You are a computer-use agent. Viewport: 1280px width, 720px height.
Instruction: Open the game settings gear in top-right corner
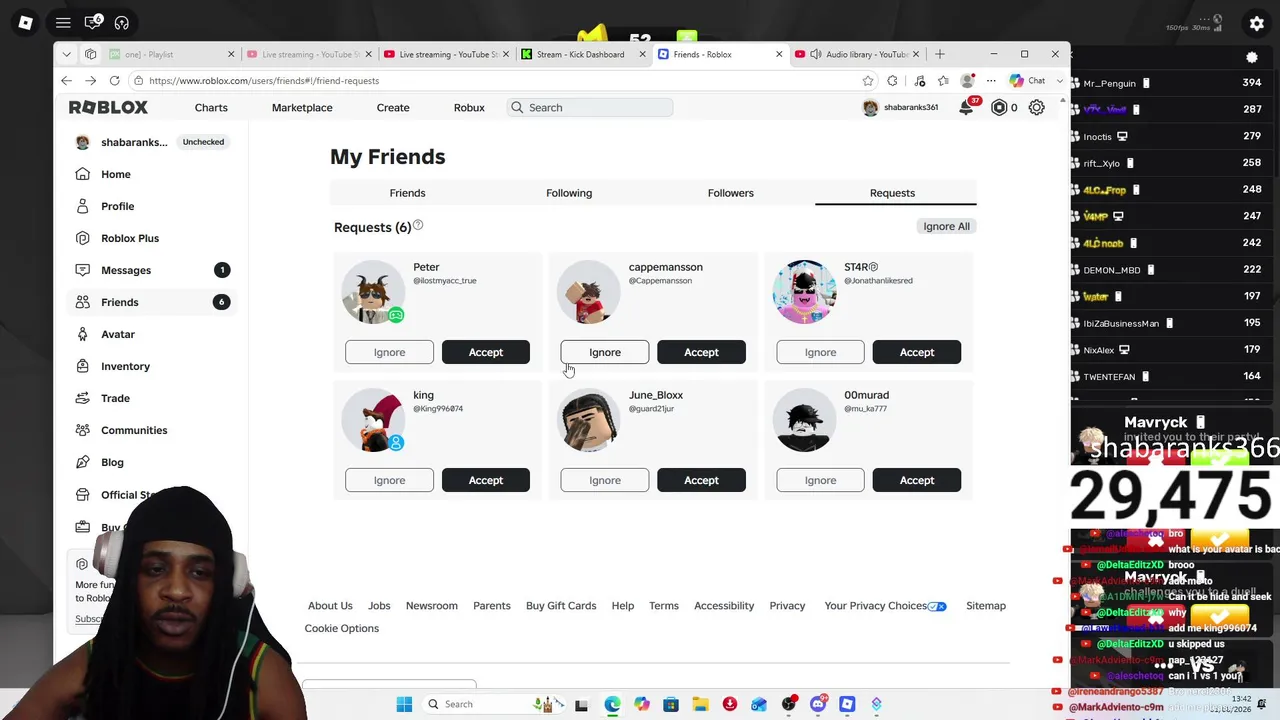click(x=1257, y=23)
